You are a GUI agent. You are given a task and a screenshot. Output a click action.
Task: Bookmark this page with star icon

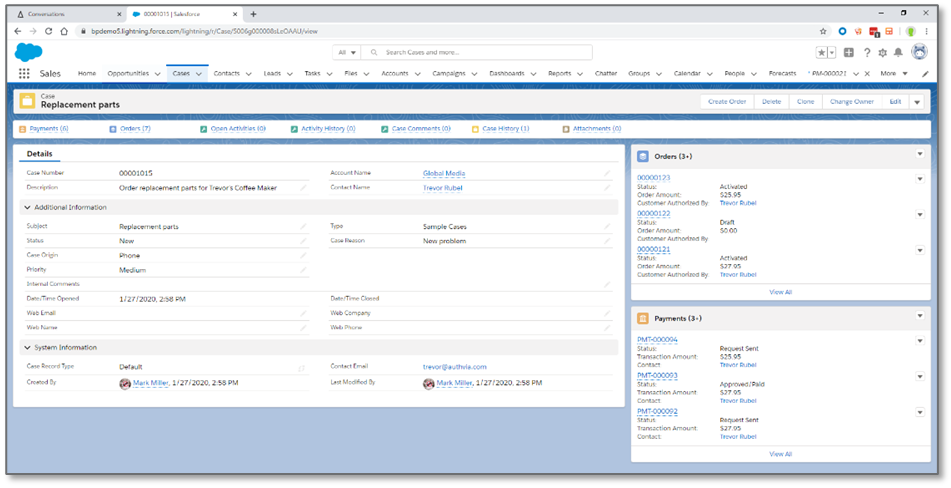(823, 32)
